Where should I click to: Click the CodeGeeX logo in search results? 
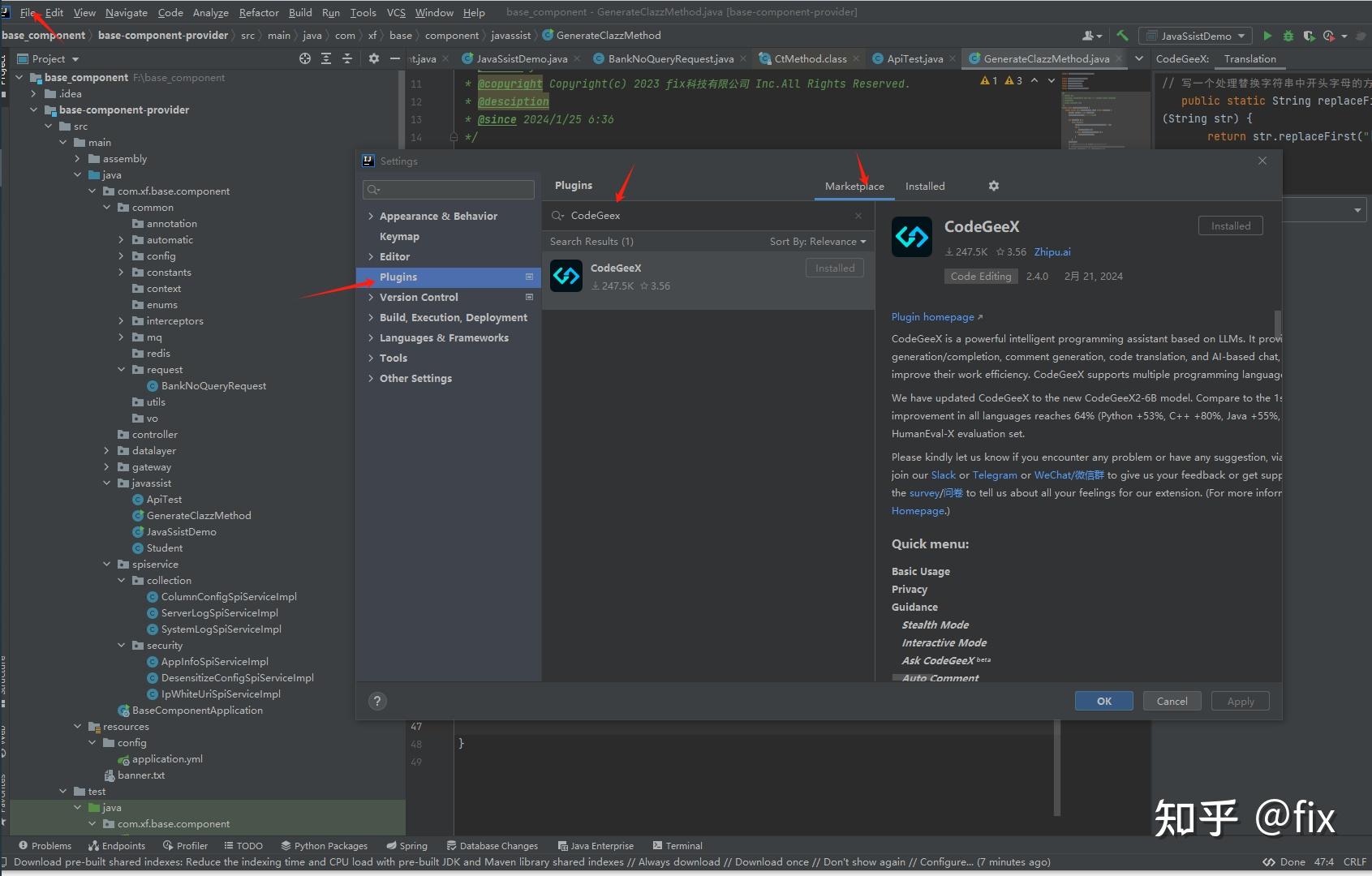566,276
